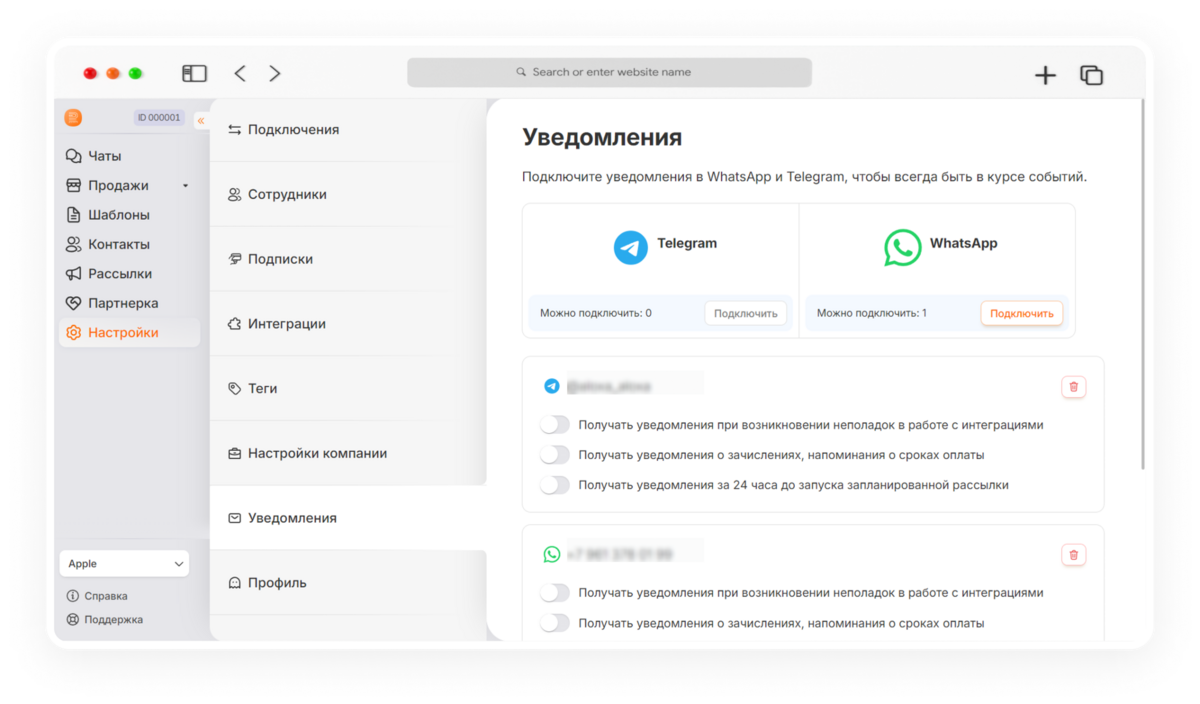Click 'Можно подключить: 0' text
Image resolution: width=1200 pixels, height=704 pixels.
[596, 313]
